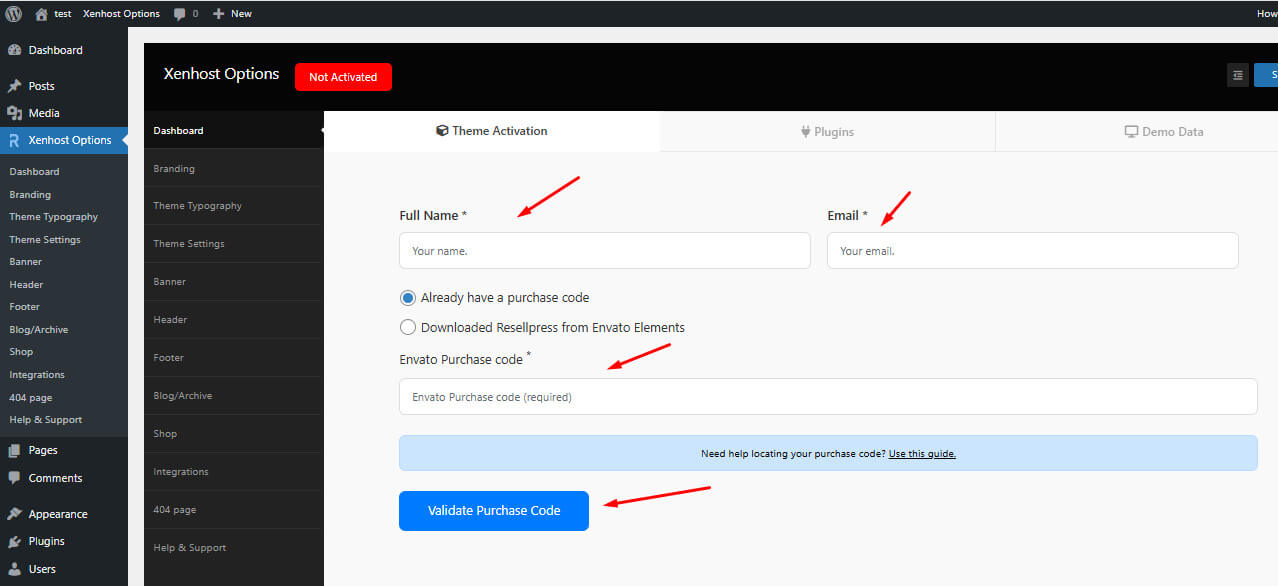Select Dashboard in the dark options panel
This screenshot has width=1278, height=586.
click(233, 130)
